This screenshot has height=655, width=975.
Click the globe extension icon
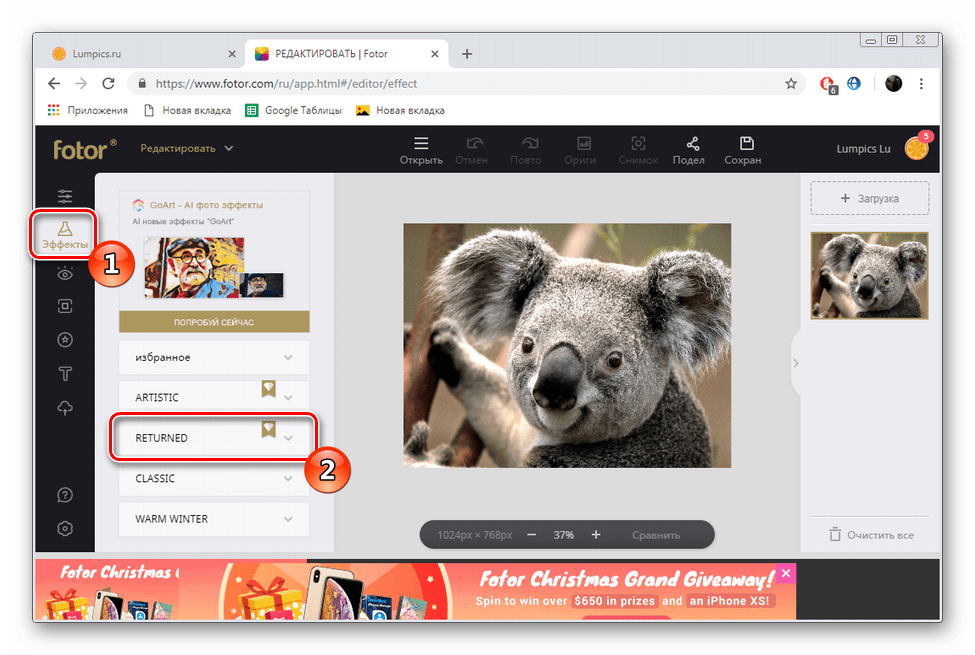pyautogui.click(x=854, y=83)
